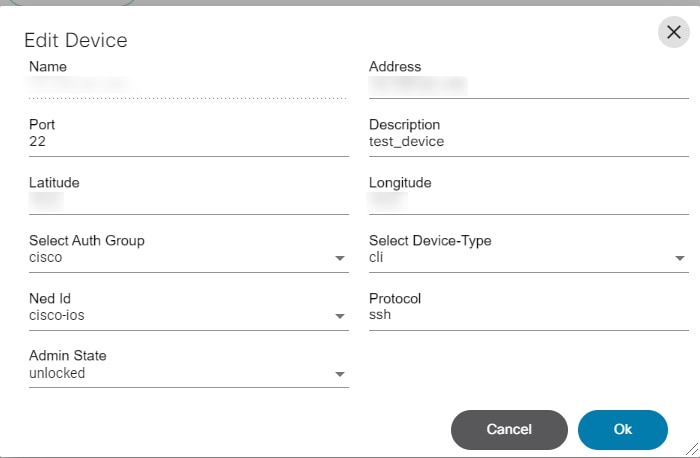Click the 'cisco' Auth Group value
This screenshot has height=458, width=700.
pyautogui.click(x=46, y=258)
